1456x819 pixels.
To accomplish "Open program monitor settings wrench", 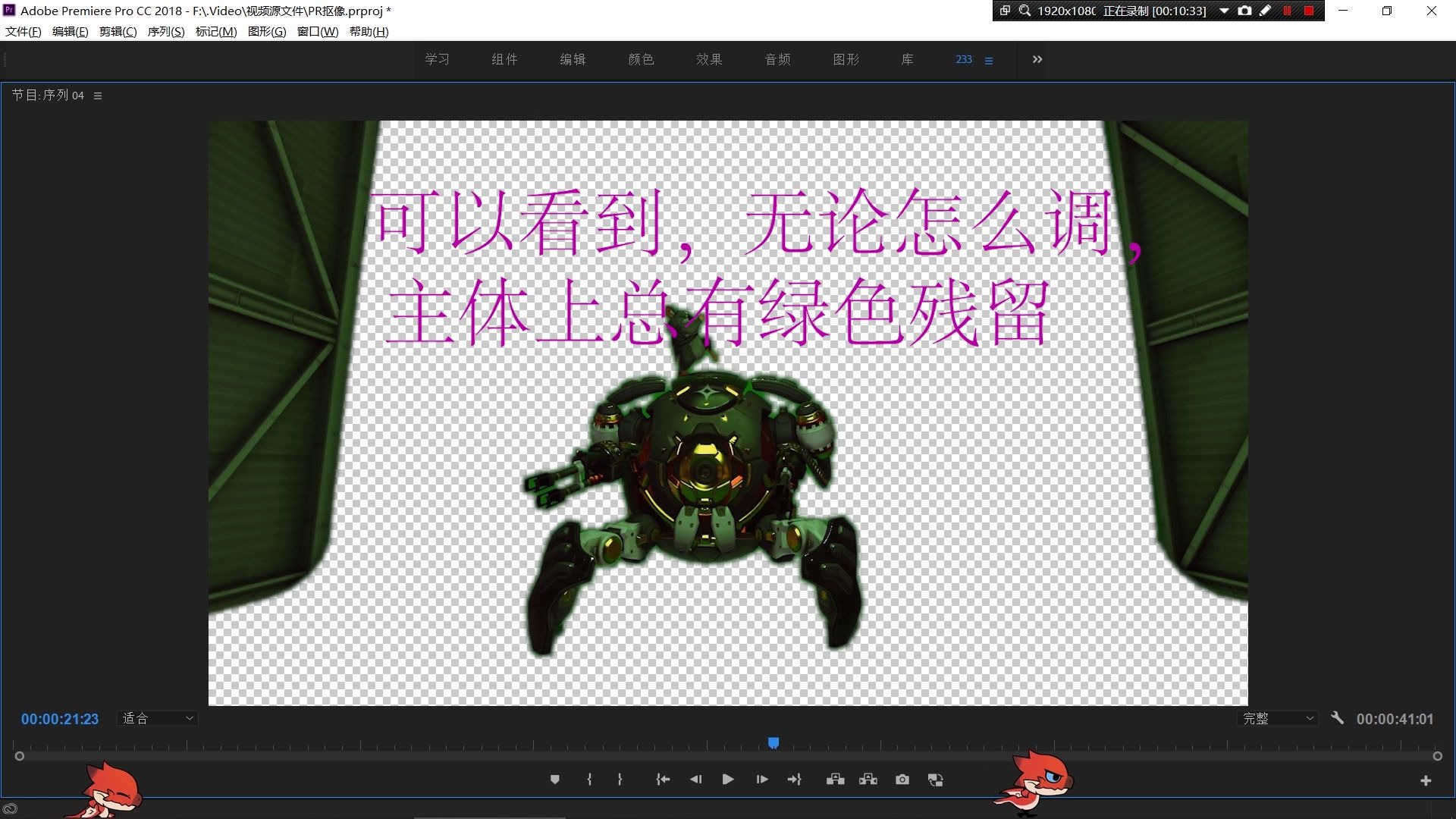I will [1337, 717].
